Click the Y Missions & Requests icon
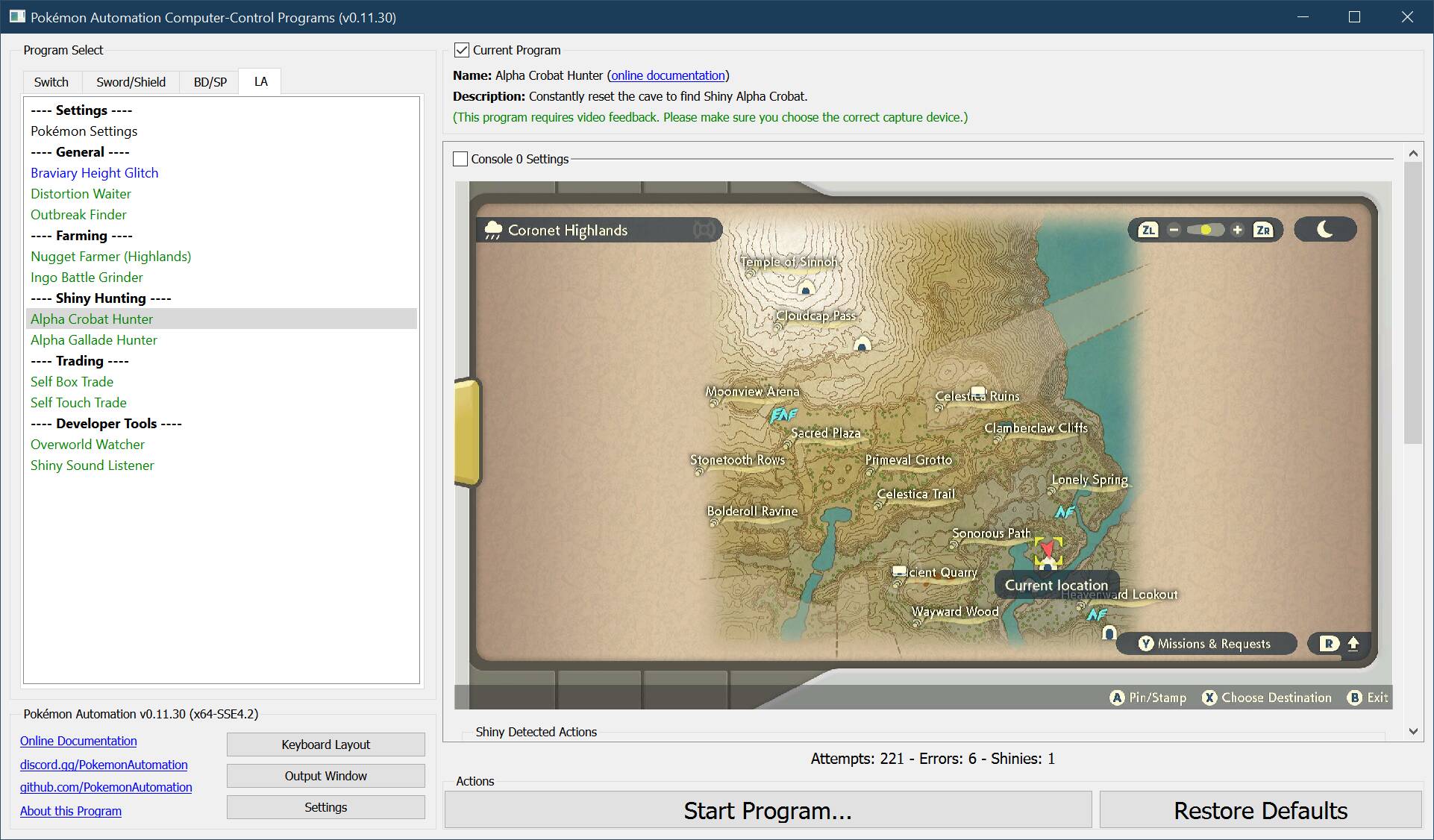Image resolution: width=1434 pixels, height=840 pixels. coord(1146,644)
